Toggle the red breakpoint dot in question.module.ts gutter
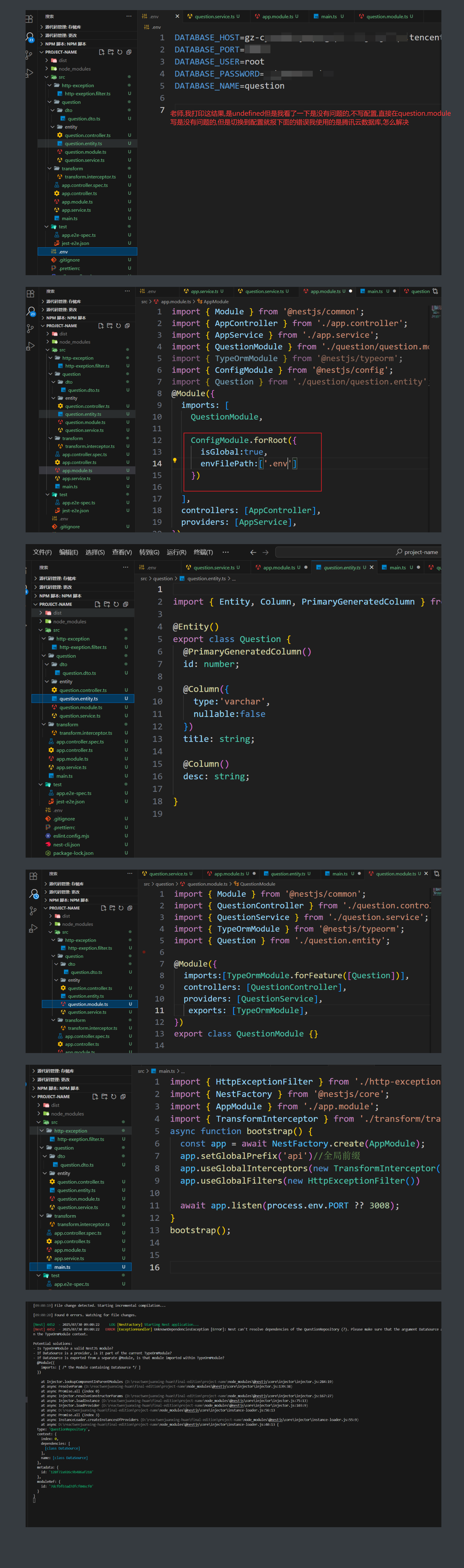464x1568 pixels. (144, 952)
